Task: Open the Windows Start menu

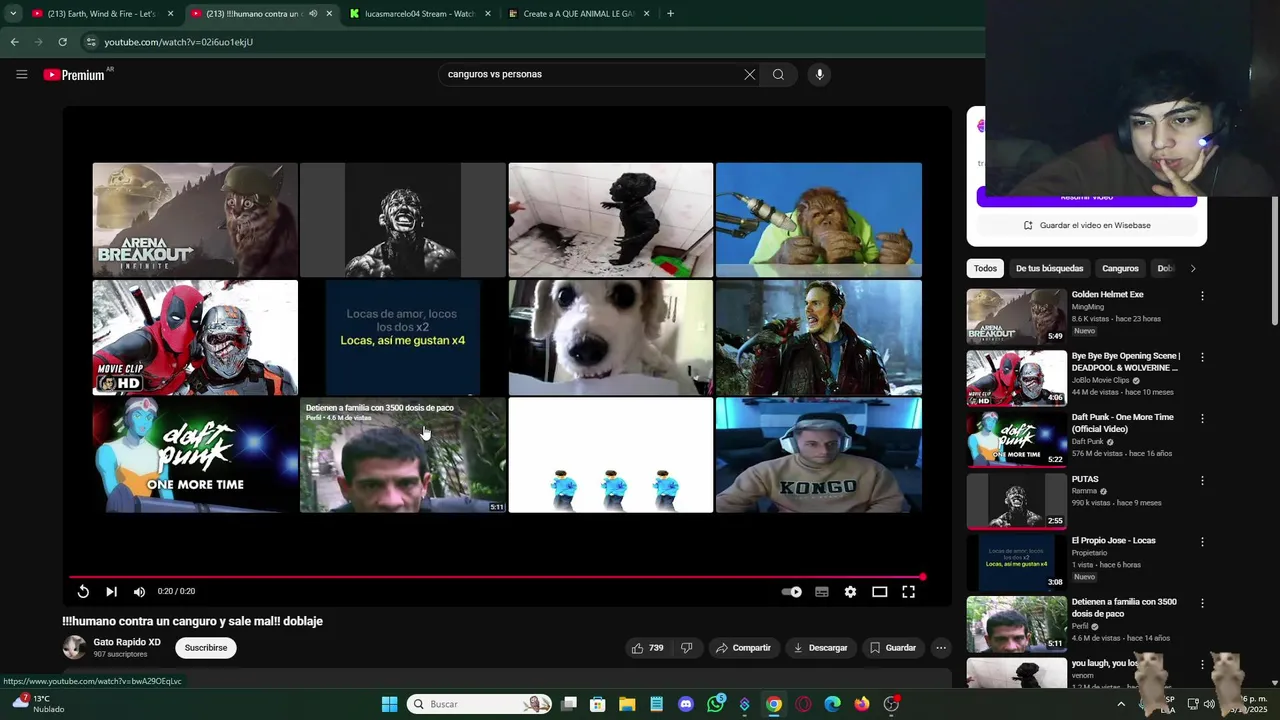Action: [x=389, y=704]
